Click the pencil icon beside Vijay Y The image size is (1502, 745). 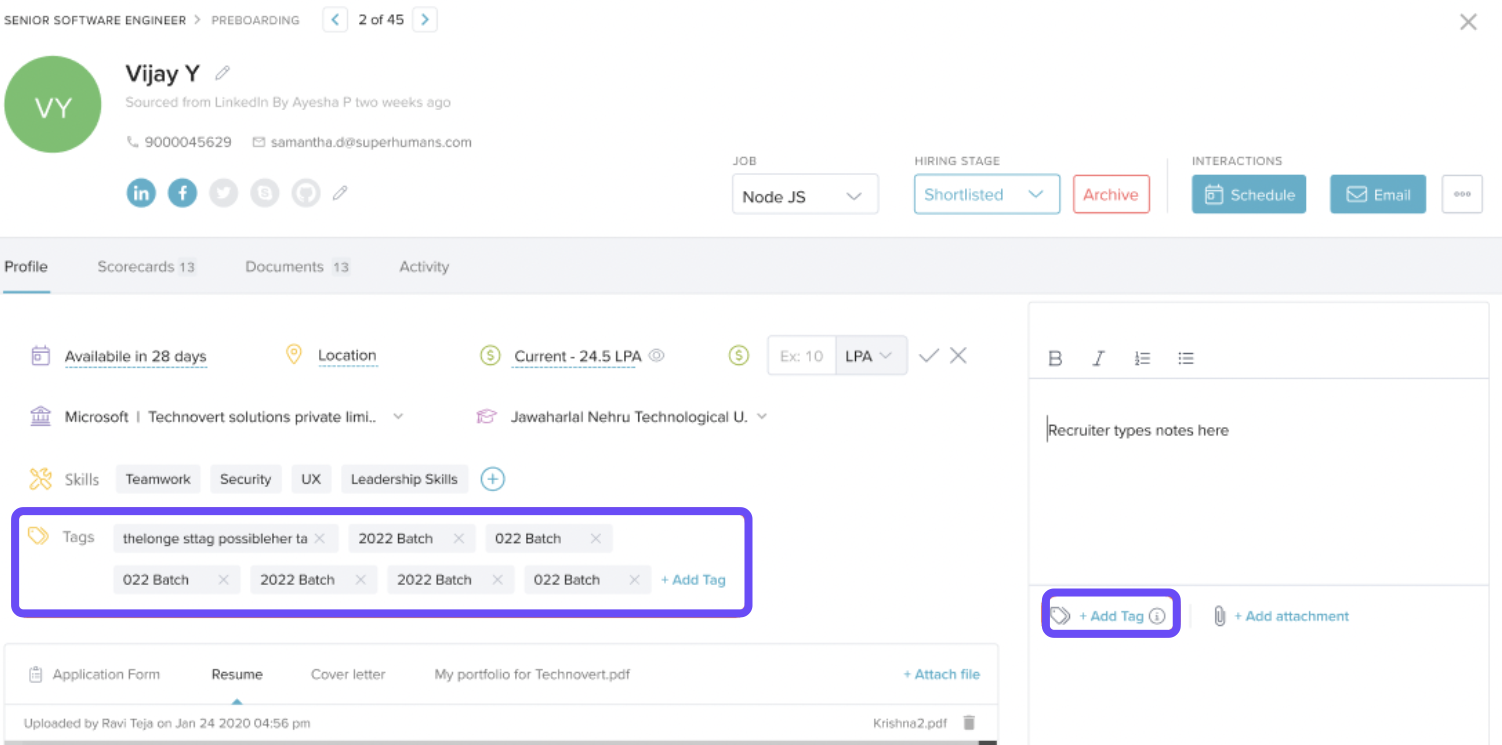223,73
